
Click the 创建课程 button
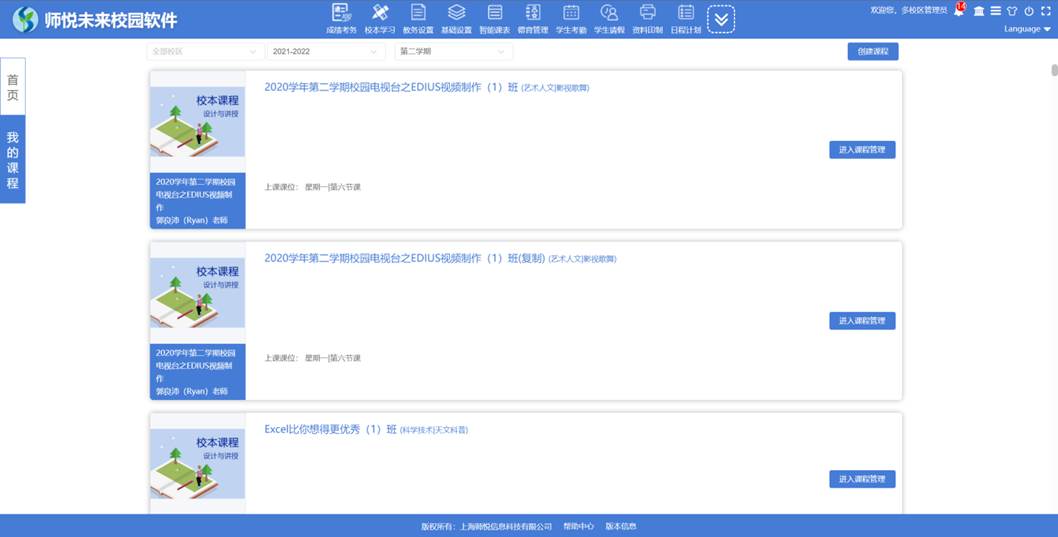click(872, 51)
